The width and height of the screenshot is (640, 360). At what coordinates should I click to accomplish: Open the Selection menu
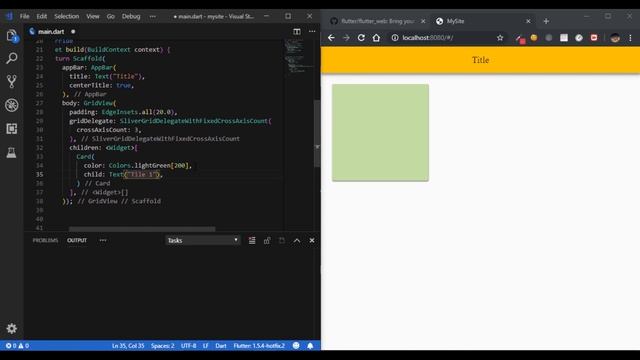pos(67,16)
